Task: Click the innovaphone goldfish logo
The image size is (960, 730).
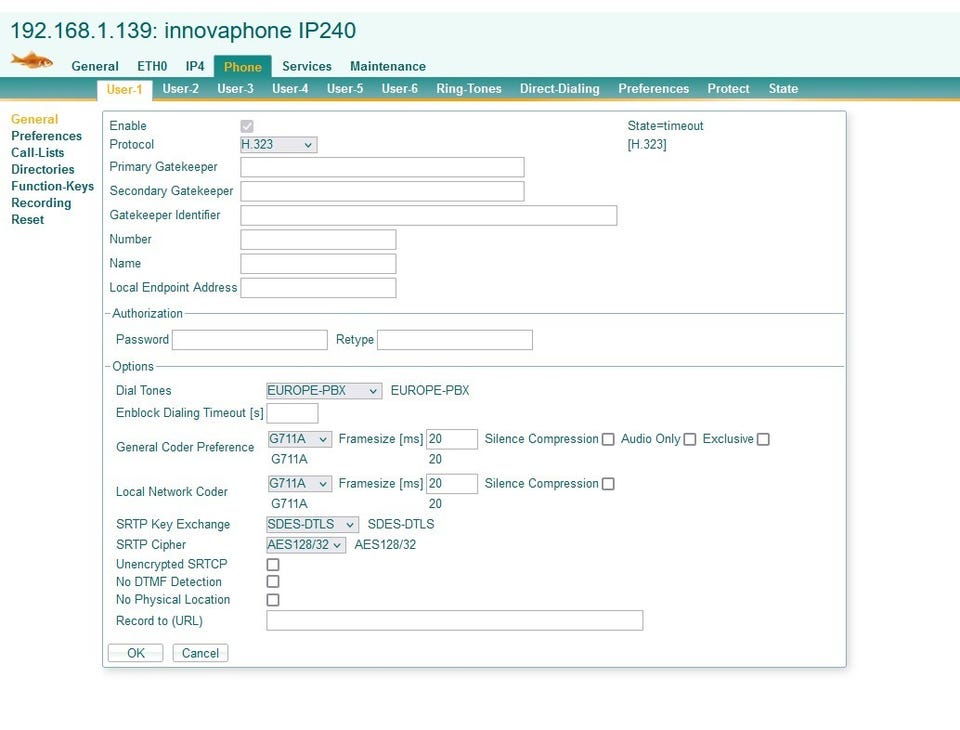Action: point(31,61)
